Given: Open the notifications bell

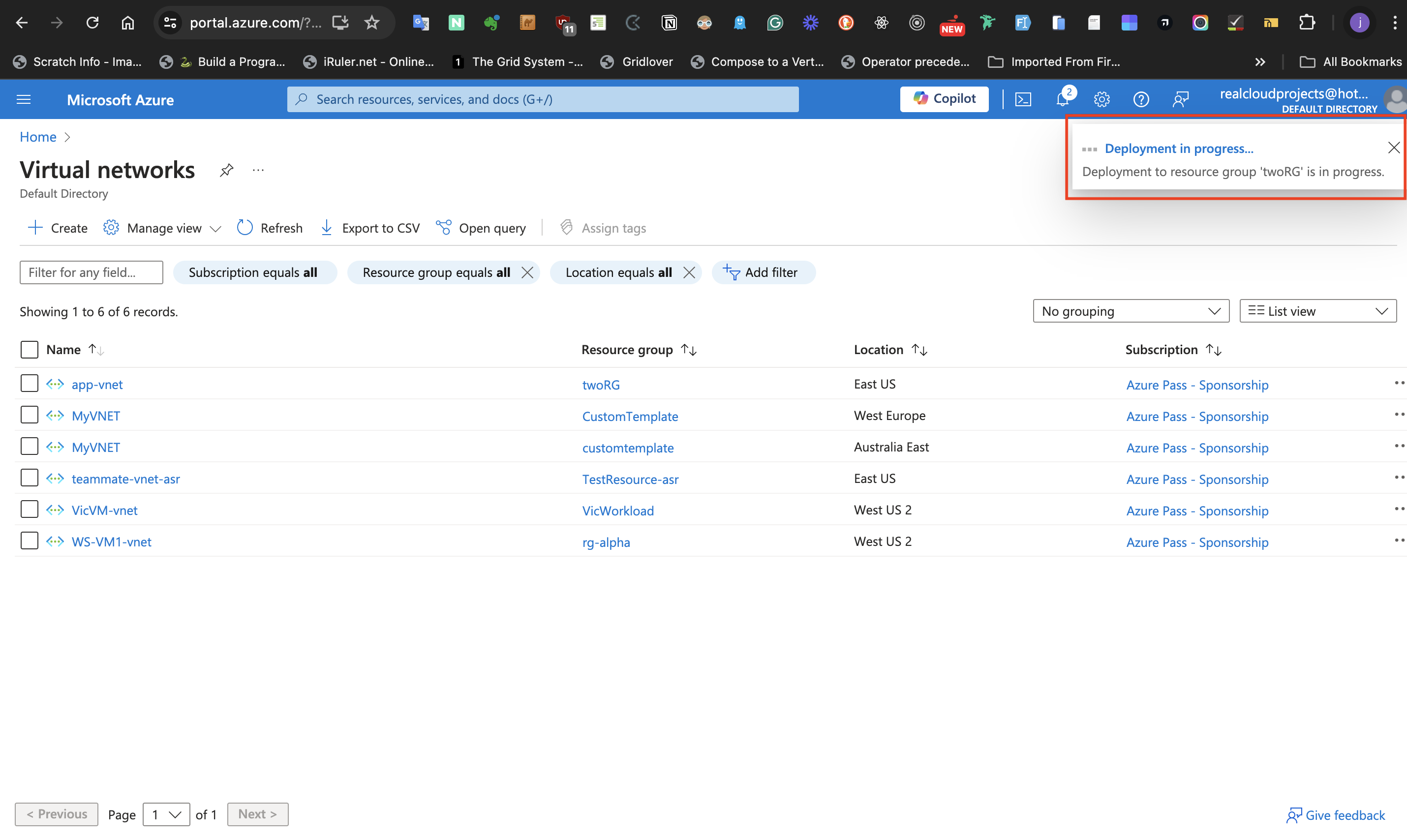Looking at the screenshot, I should tap(1062, 100).
